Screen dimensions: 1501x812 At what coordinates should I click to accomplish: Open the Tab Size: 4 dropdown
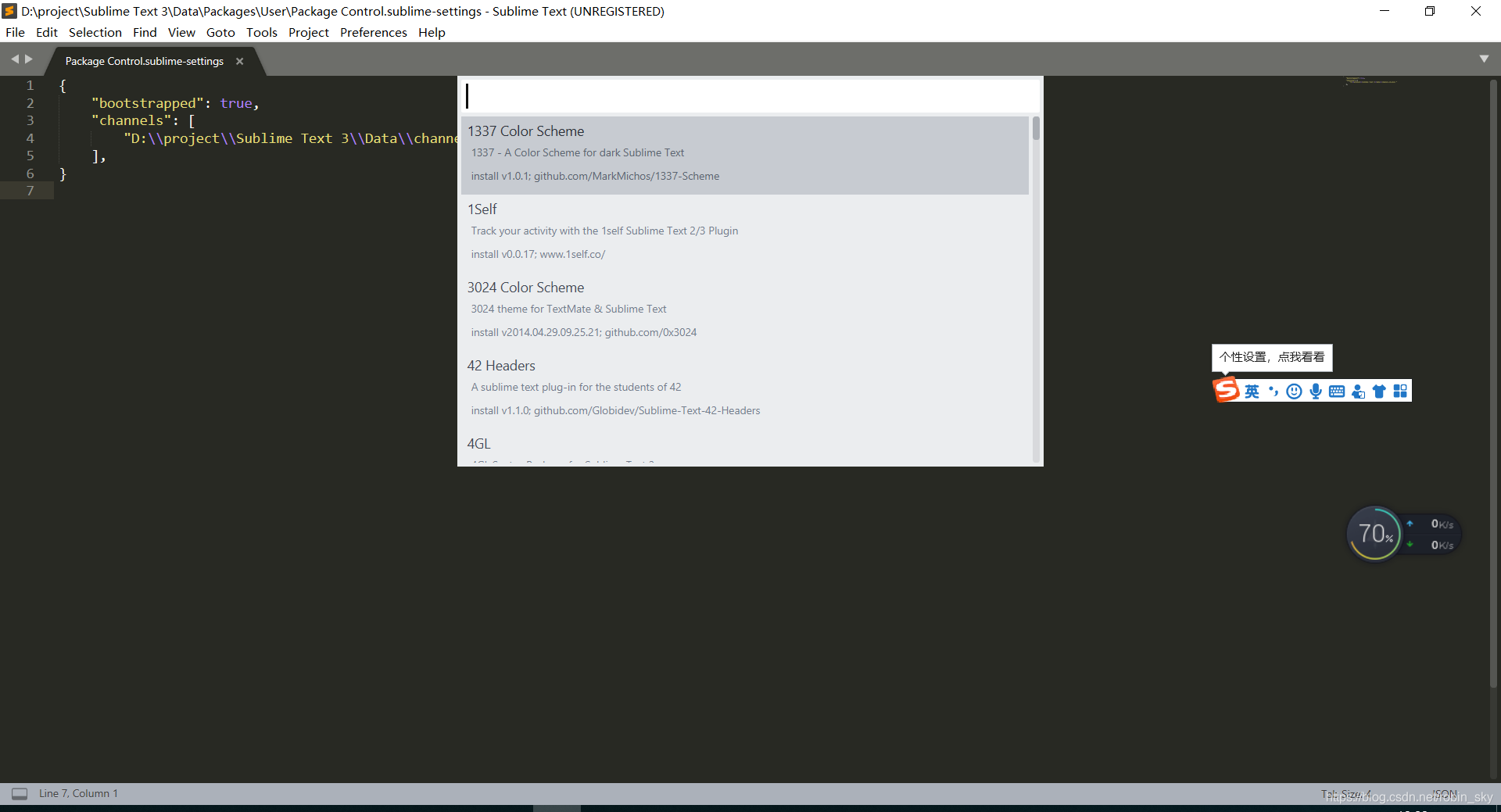pyautogui.click(x=1346, y=794)
